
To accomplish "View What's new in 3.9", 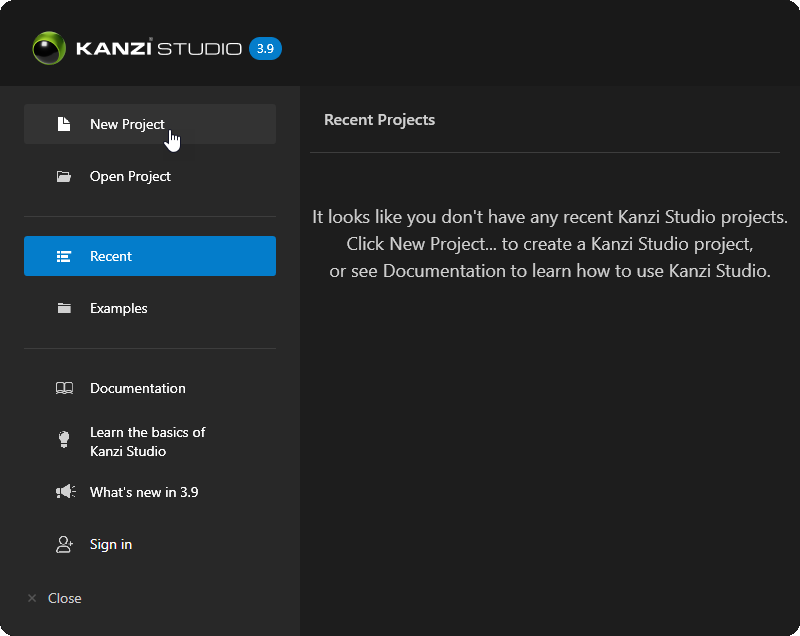I will click(145, 491).
